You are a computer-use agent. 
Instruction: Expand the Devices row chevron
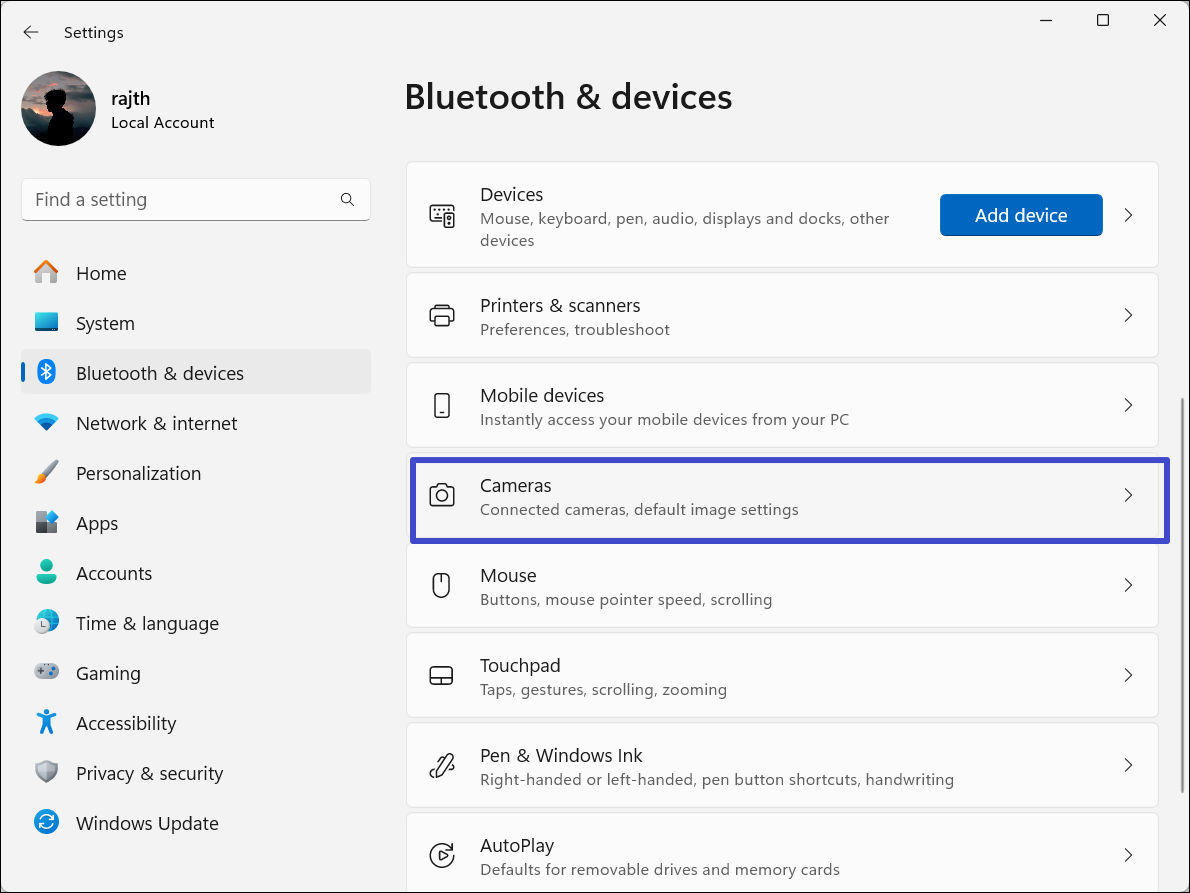pyautogui.click(x=1128, y=215)
